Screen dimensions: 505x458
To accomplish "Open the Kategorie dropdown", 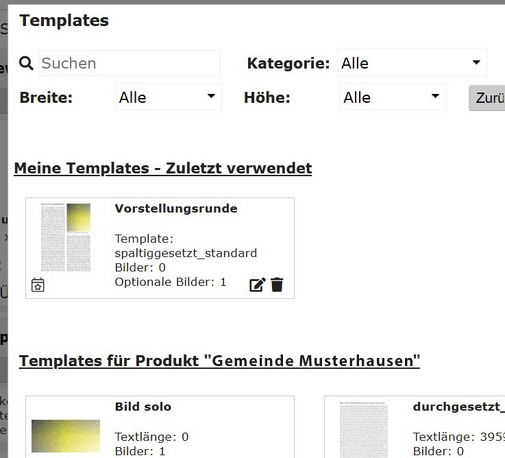I will click(x=412, y=63).
